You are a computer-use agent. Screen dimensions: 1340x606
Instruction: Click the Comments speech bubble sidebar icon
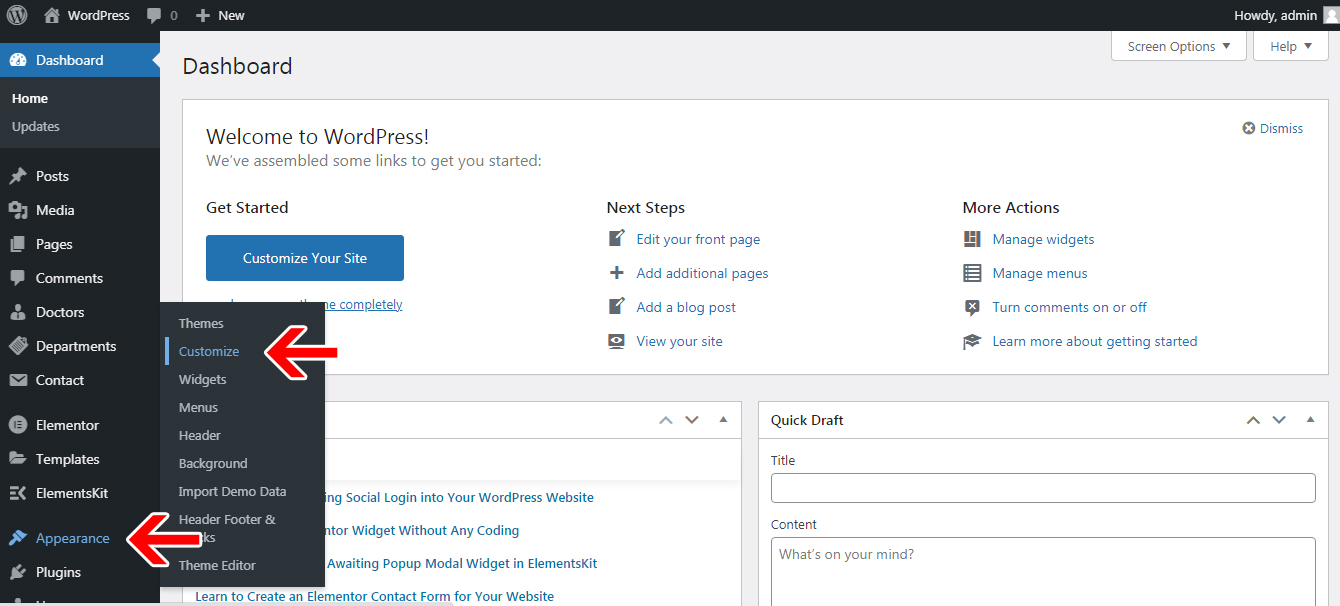18,278
